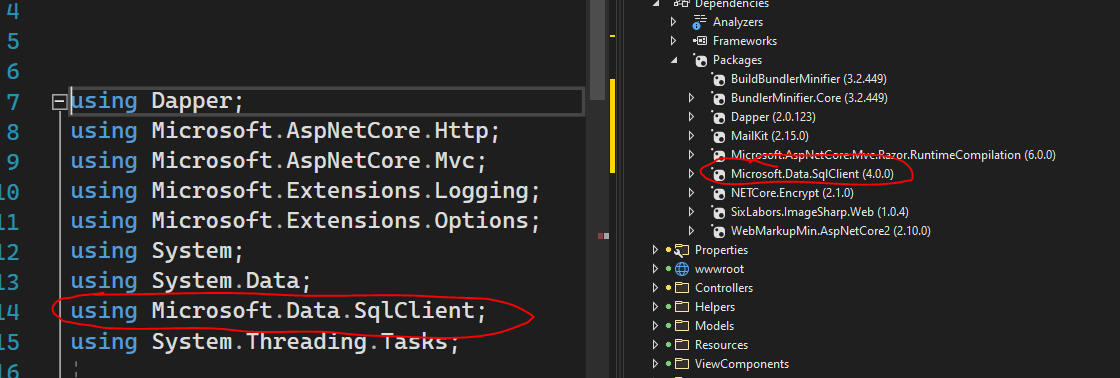Click 'Microsoft.Extensions.Options' in the code
Image resolution: width=1120 pixels, height=378 pixels.
coord(341,222)
